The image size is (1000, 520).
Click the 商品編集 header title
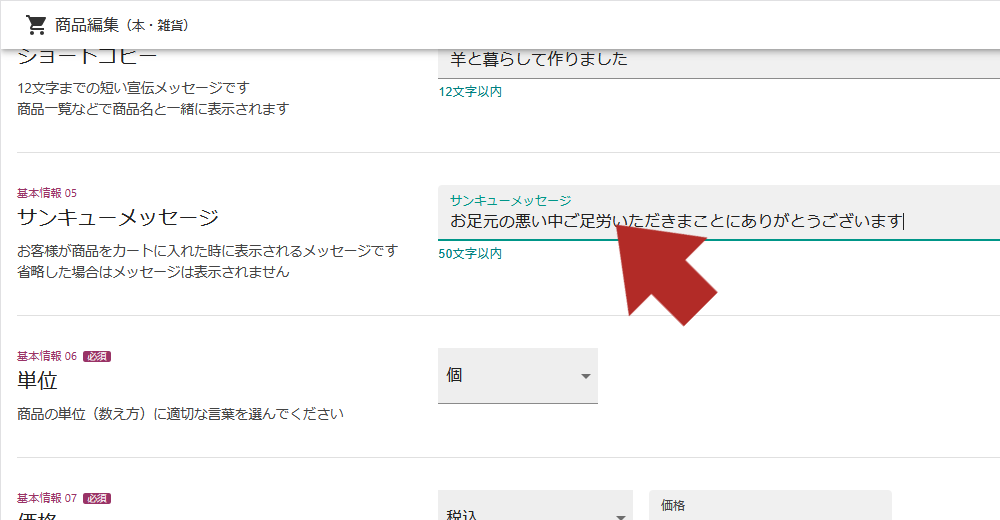coord(122,25)
